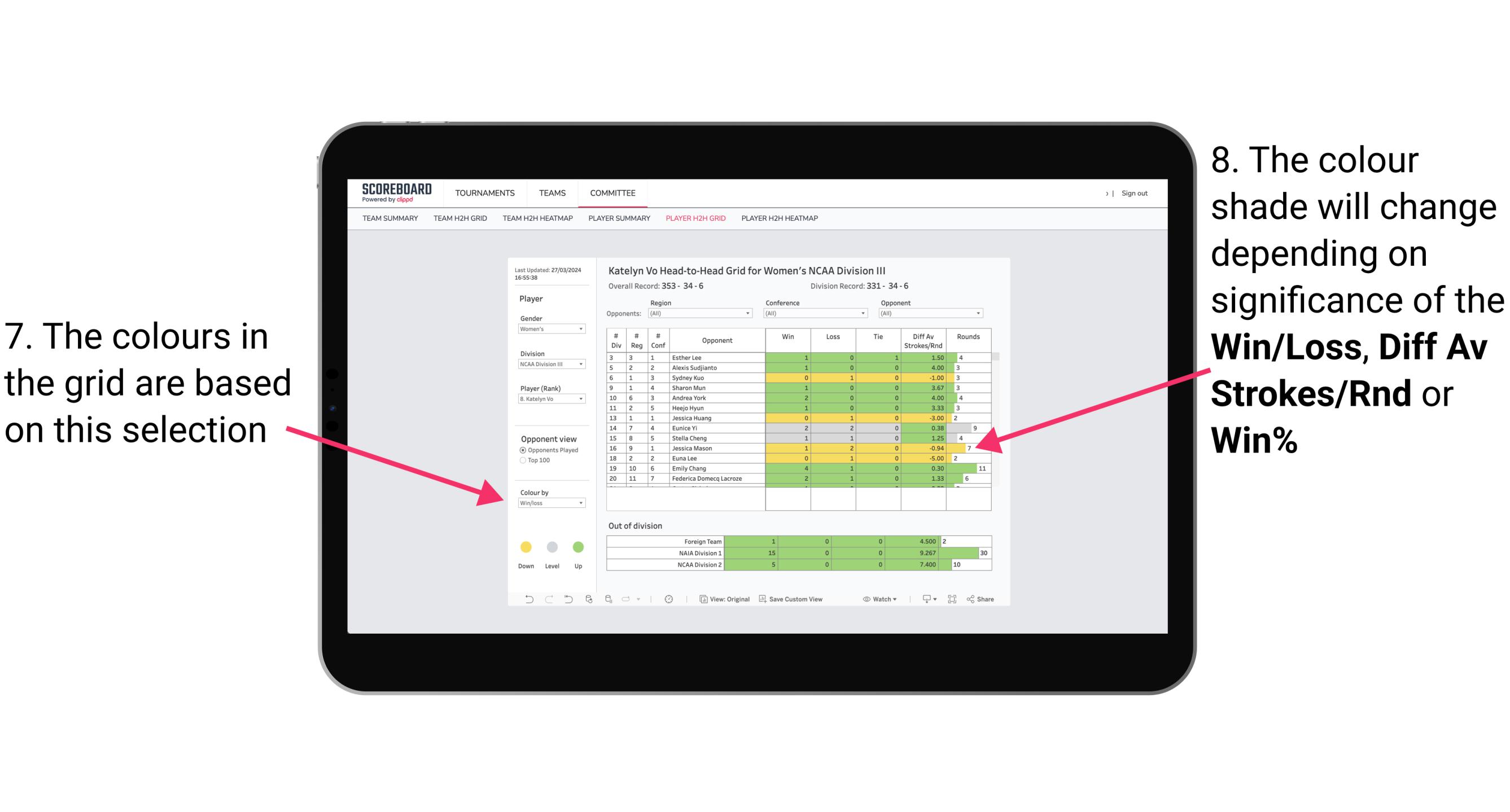Toggle the Win/loss colour by option
Image resolution: width=1510 pixels, height=812 pixels.
pos(550,503)
